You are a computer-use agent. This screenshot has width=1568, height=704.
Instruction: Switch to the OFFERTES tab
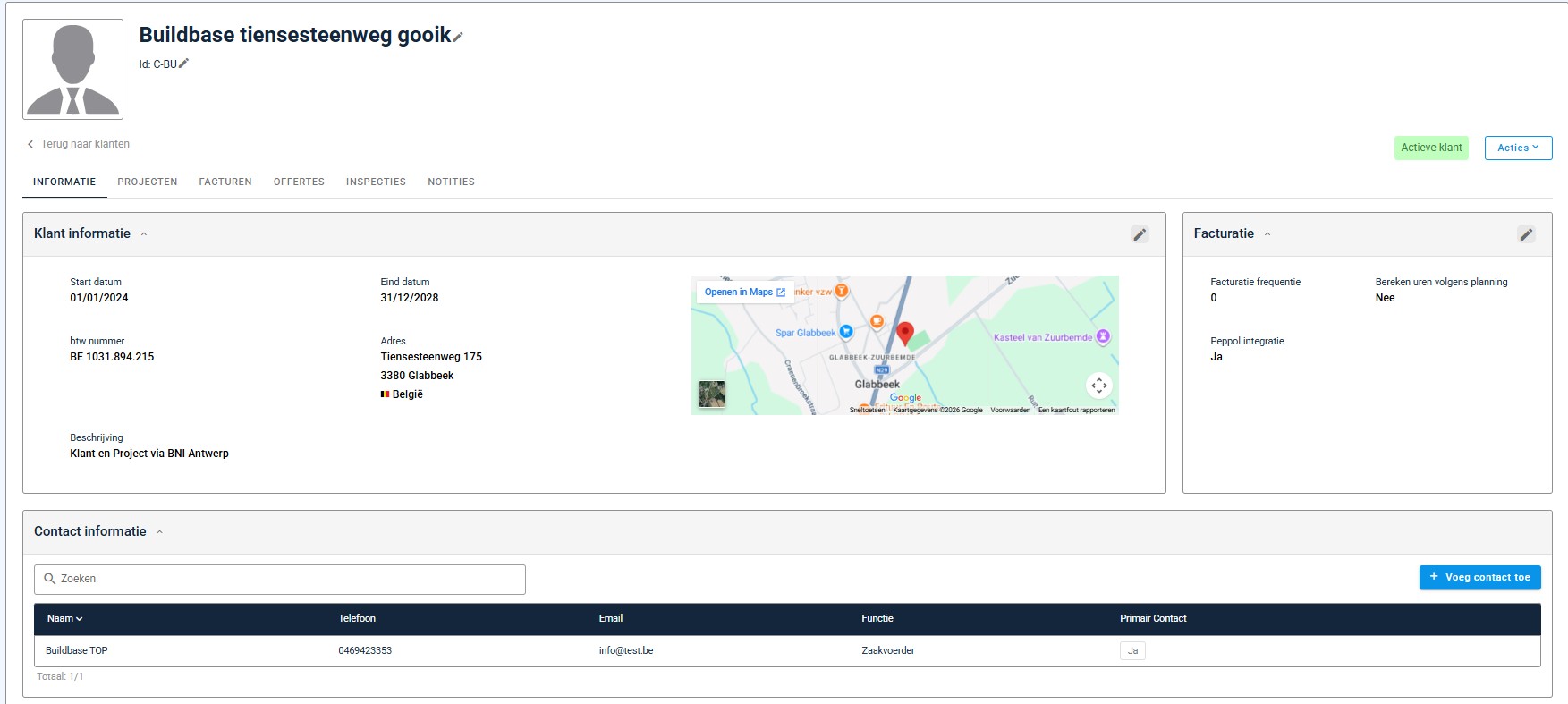coord(299,182)
